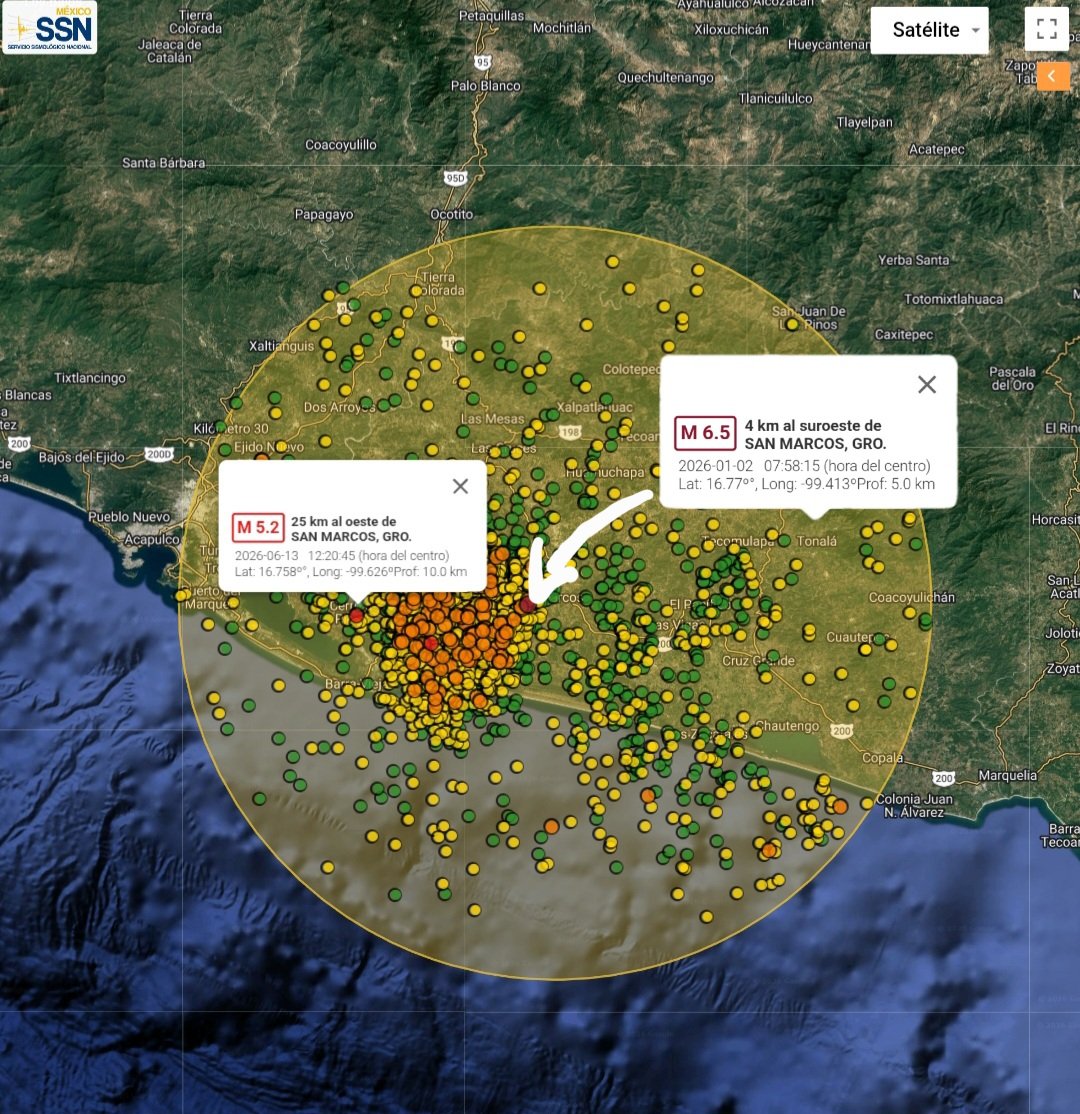The width and height of the screenshot is (1080, 1114).
Task: Click the highway 198 road shield
Action: pyautogui.click(x=570, y=431)
